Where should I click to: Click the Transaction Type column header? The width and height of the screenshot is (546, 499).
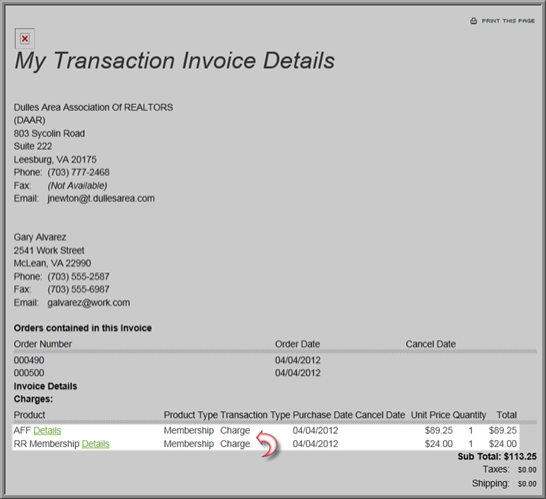pyautogui.click(x=255, y=415)
